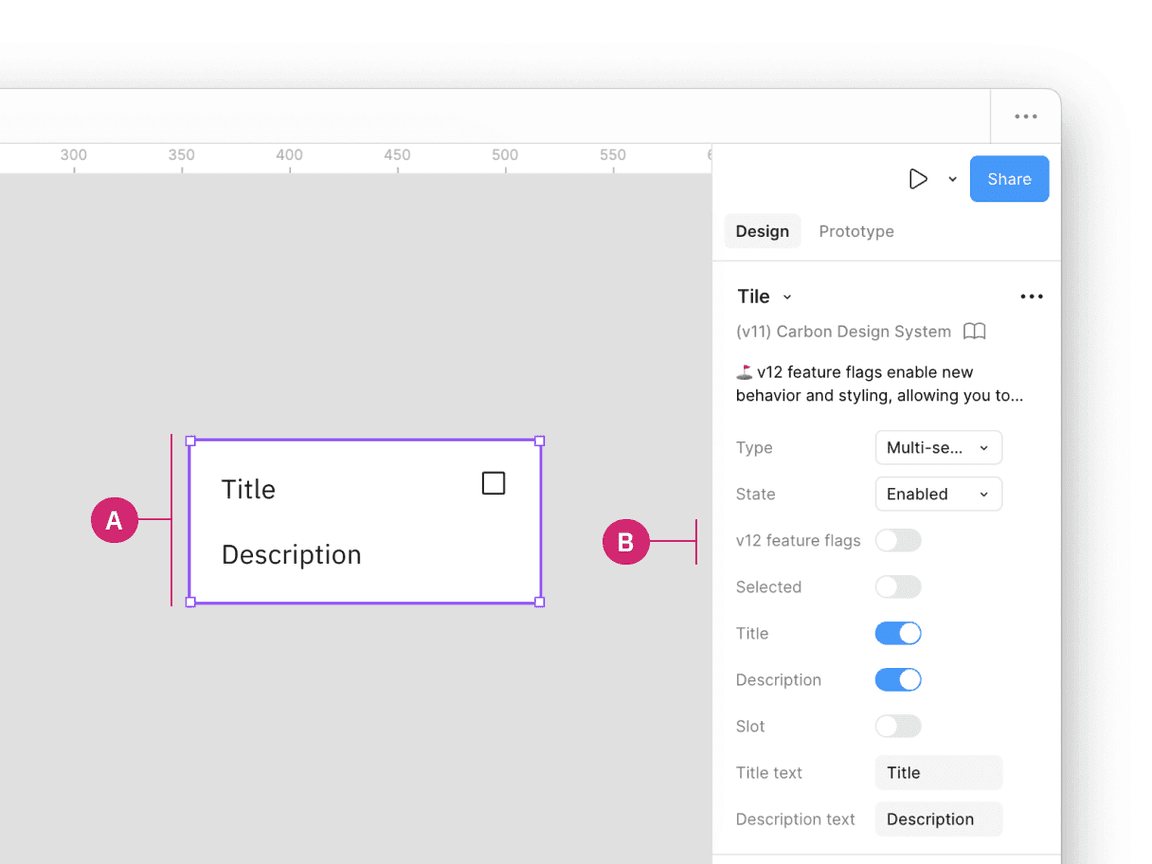Image resolution: width=1152 pixels, height=864 pixels.
Task: Open the Tile component options ellipsis
Action: click(1031, 296)
